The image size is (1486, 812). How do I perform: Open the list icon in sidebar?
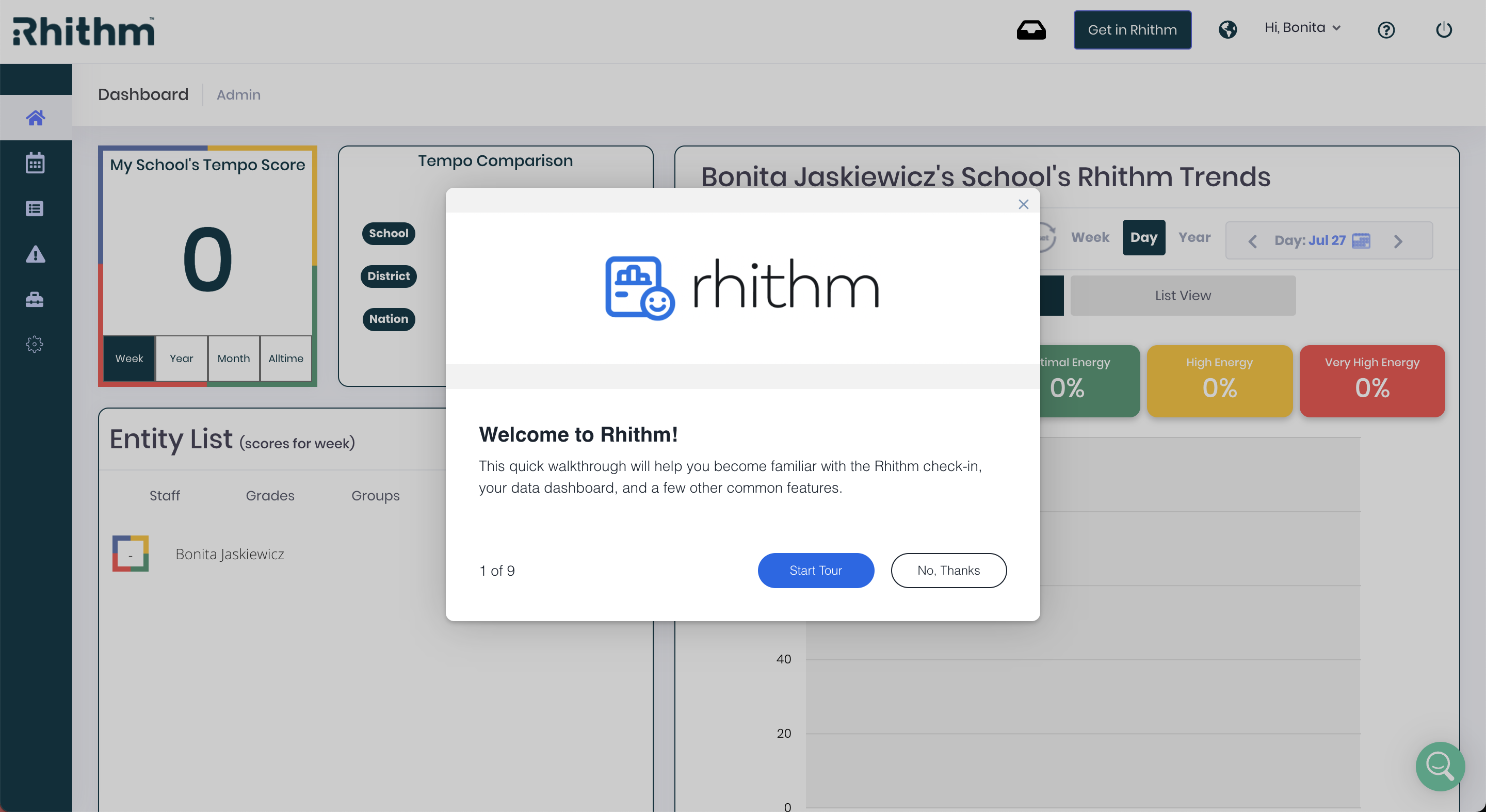pyautogui.click(x=35, y=208)
